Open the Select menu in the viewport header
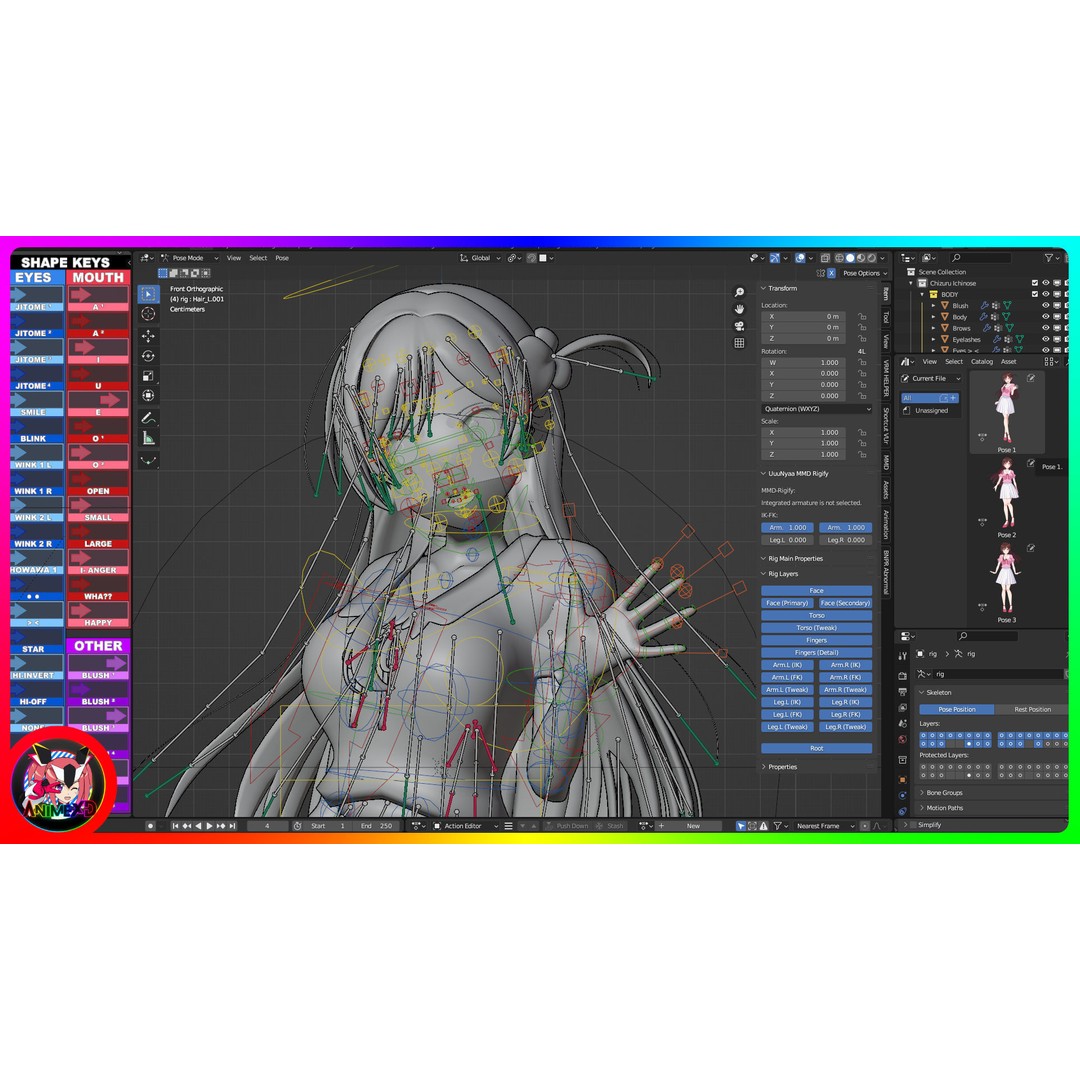Screen dimensions: 1080x1080 pyautogui.click(x=258, y=258)
